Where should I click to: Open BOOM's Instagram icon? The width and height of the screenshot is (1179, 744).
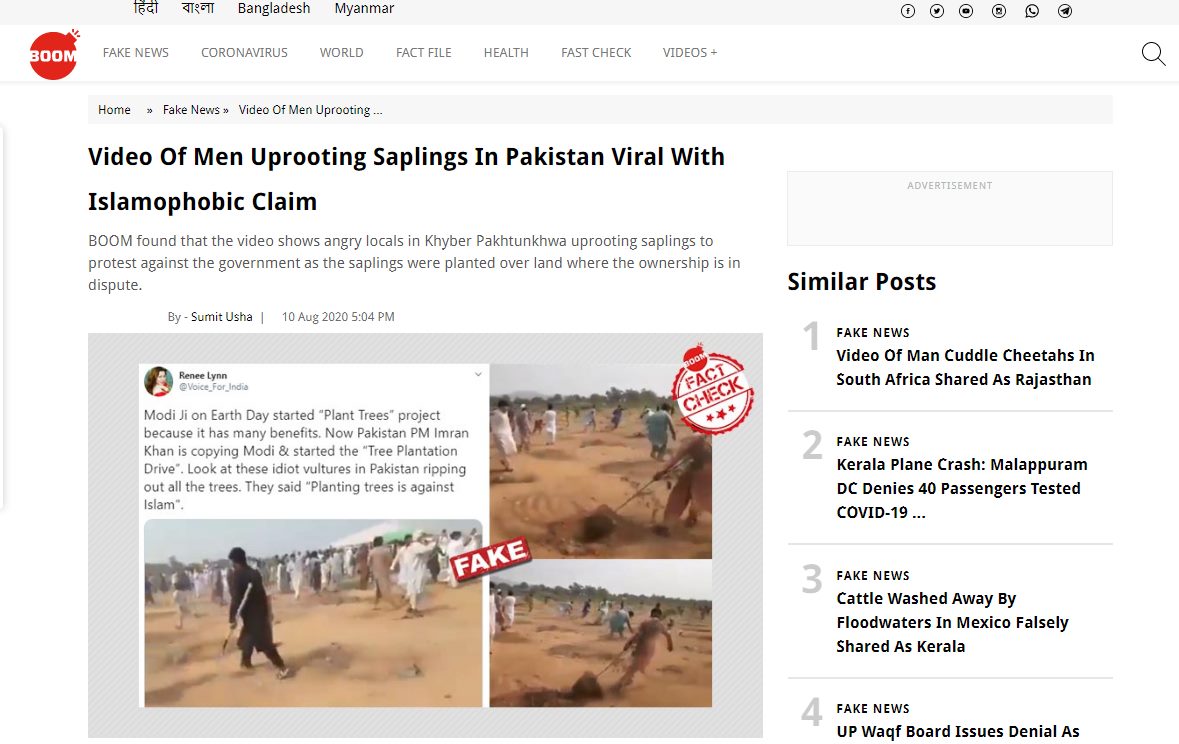coord(999,11)
